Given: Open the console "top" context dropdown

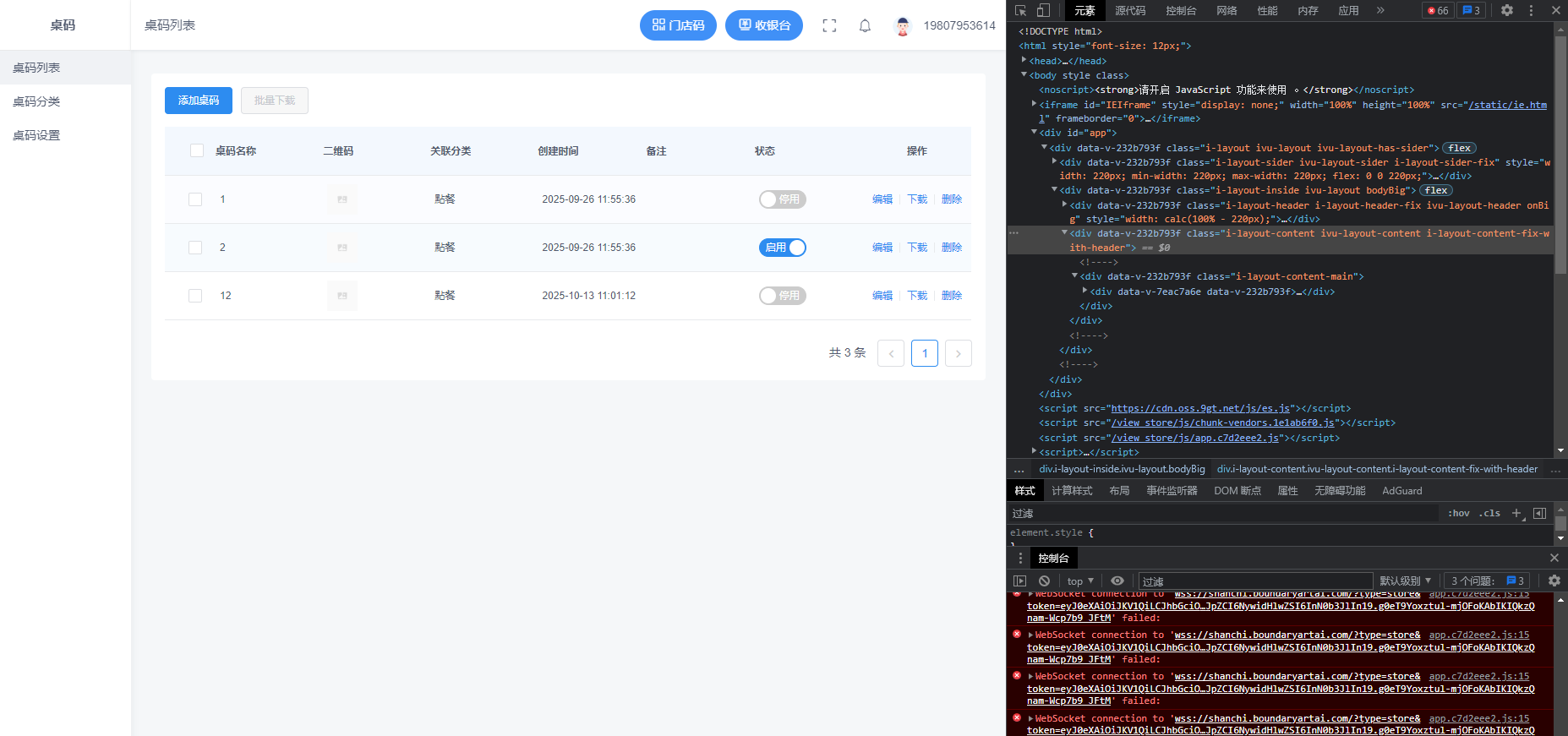Looking at the screenshot, I should pos(1079,581).
